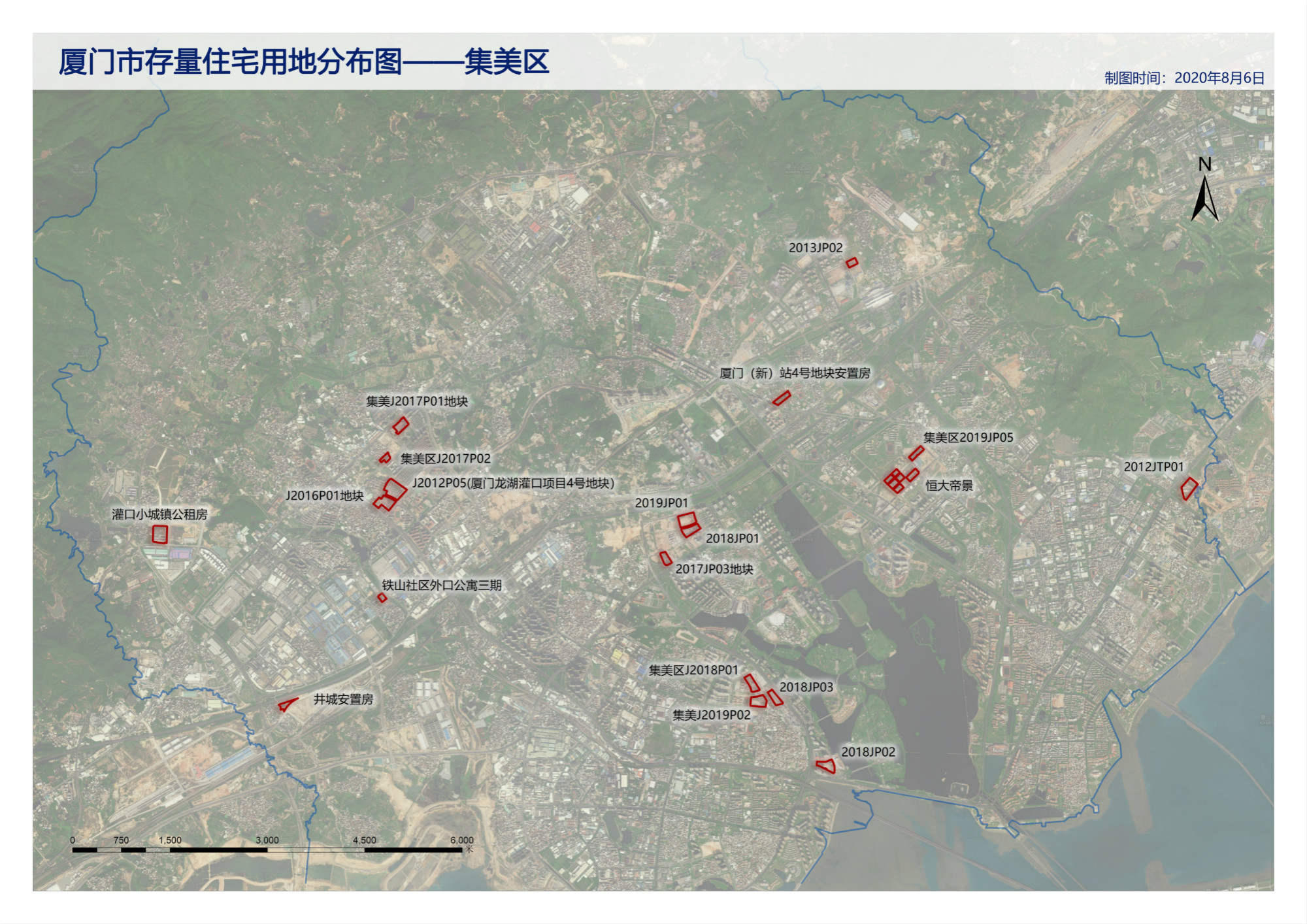Select the 2018JP02 label
Image resolution: width=1307 pixels, height=924 pixels.
(868, 752)
